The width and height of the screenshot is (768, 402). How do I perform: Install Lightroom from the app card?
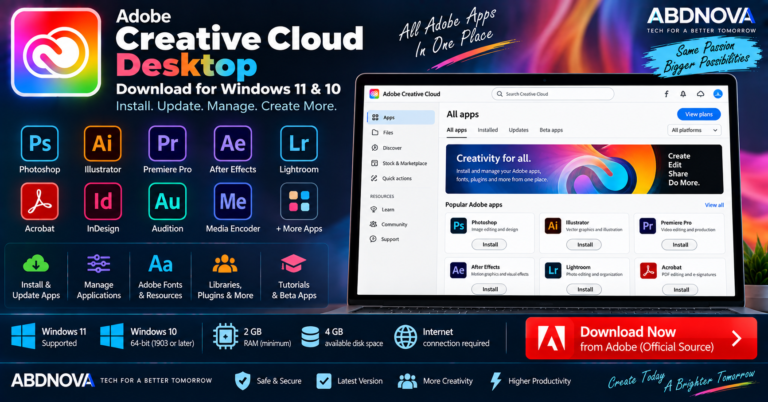[584, 289]
